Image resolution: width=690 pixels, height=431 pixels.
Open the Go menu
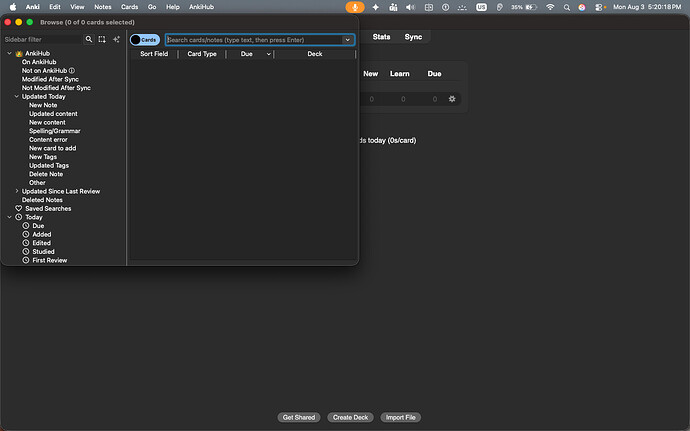click(152, 7)
